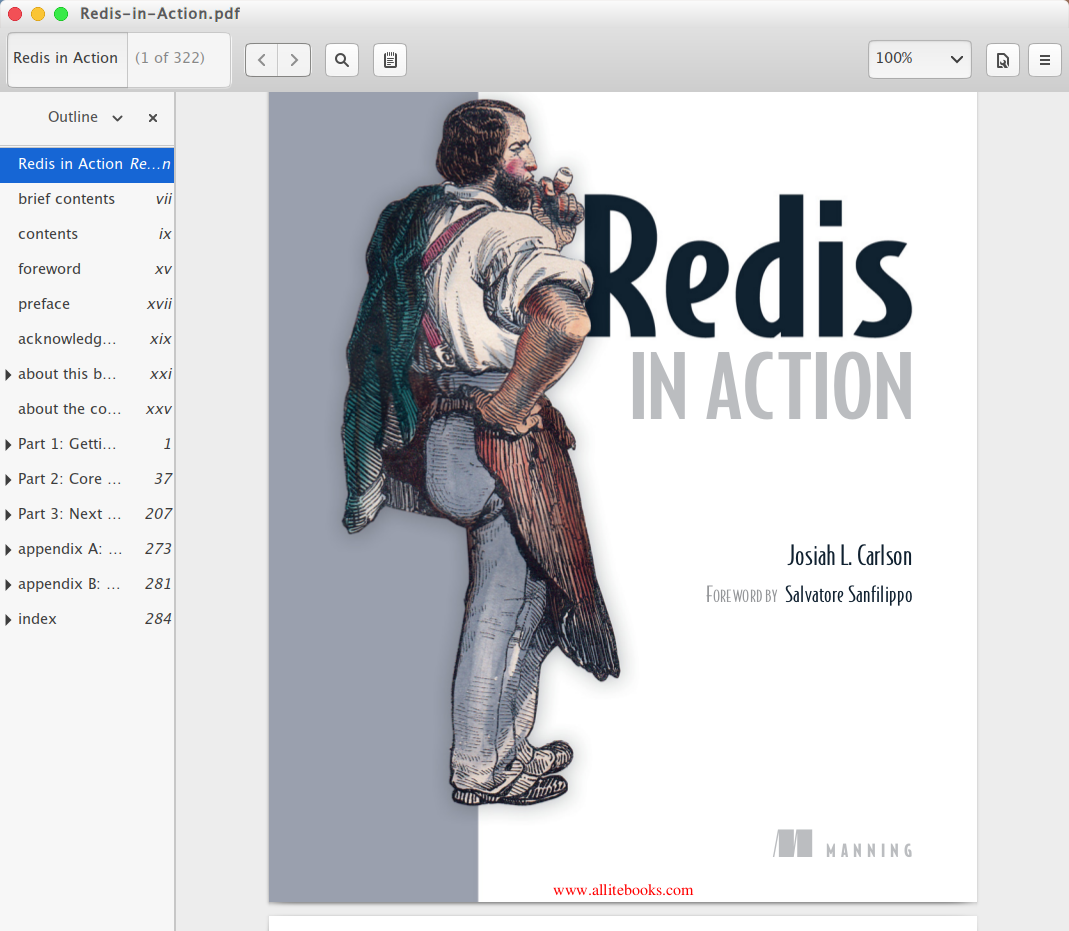Expand Part 3: Next outline entry

[x=8, y=515]
